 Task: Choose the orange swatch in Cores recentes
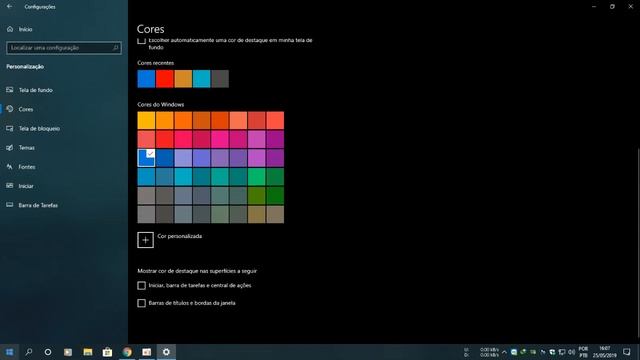pos(183,79)
